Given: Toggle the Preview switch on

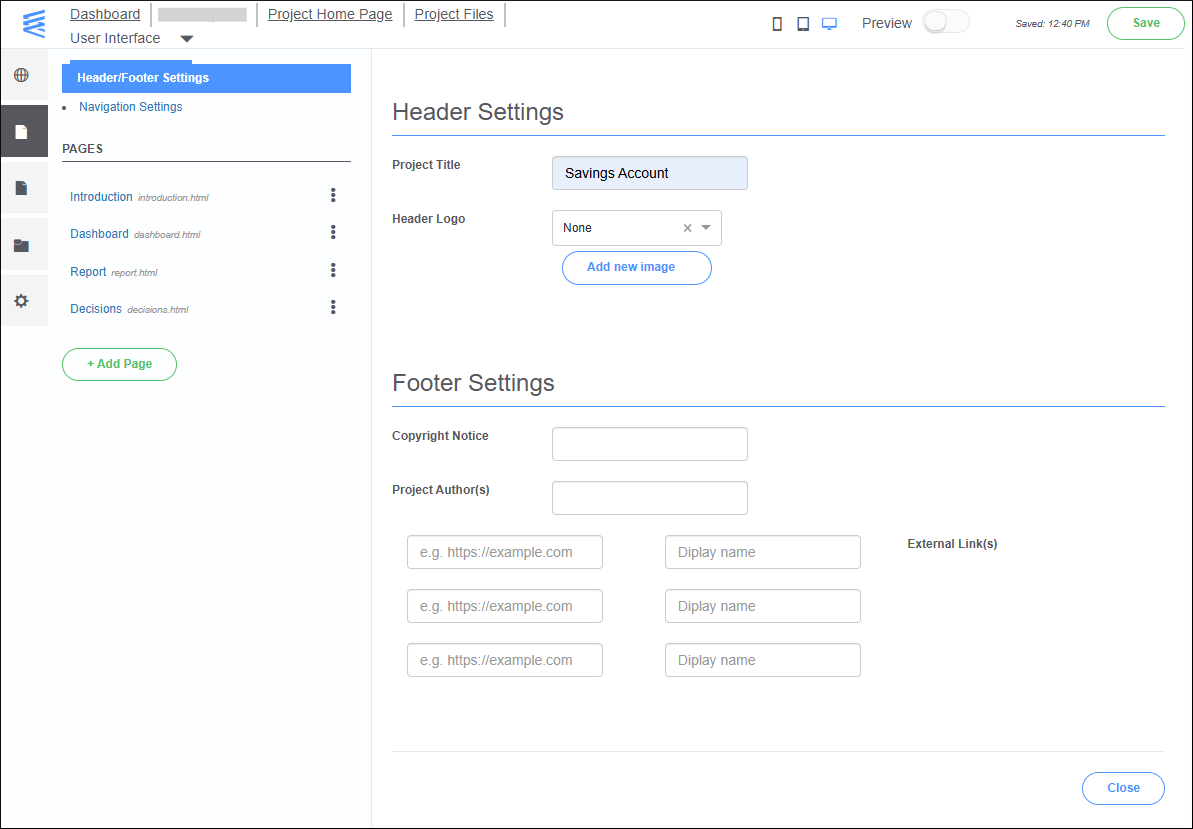Looking at the screenshot, I should (x=945, y=21).
